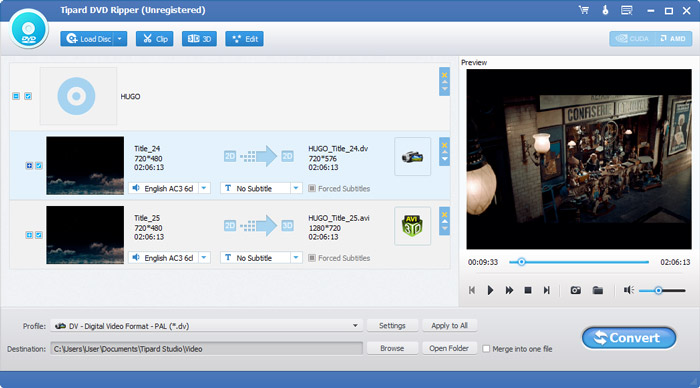Stop the preview playback

(x=528, y=290)
